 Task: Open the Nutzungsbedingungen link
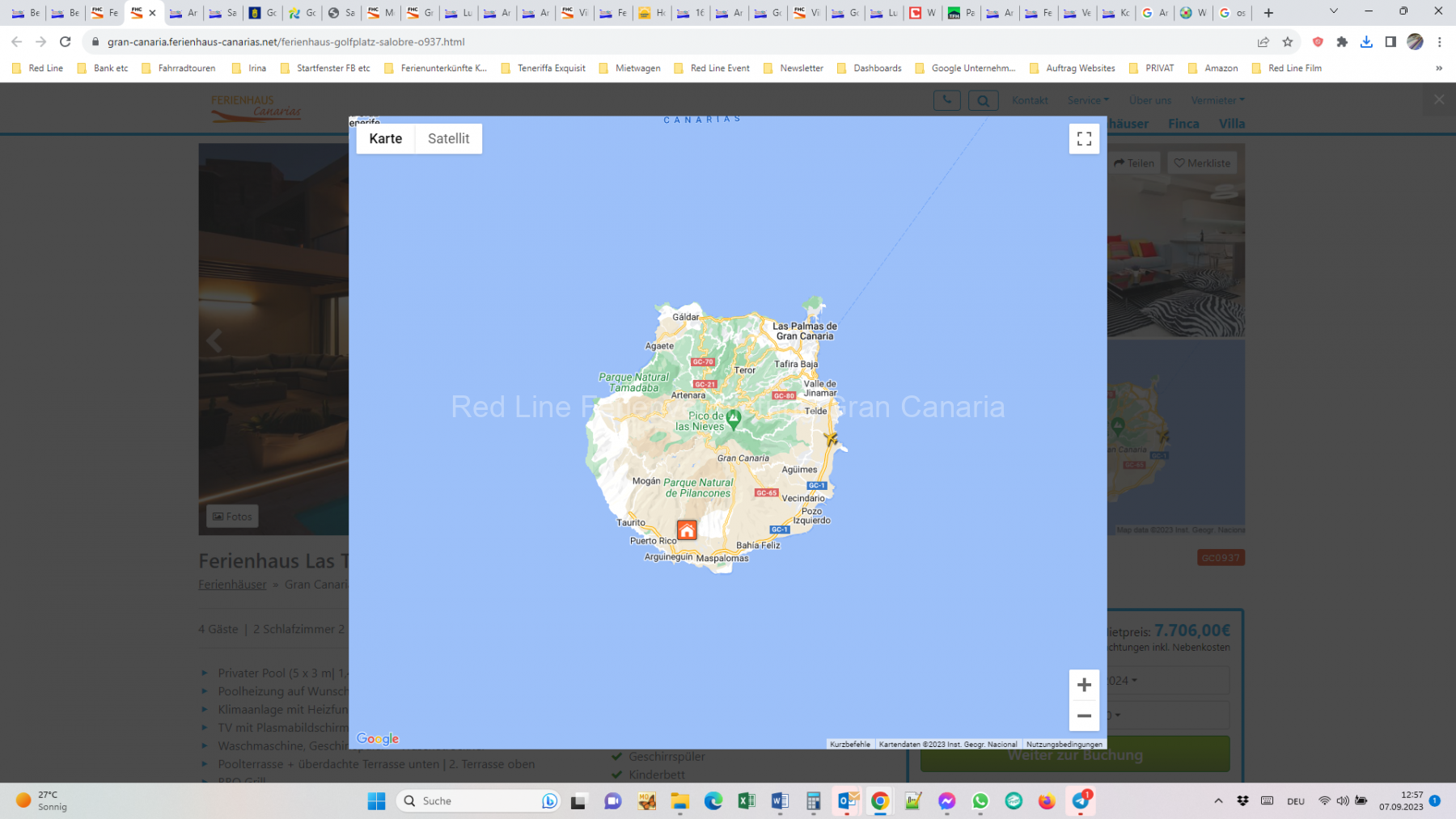point(1064,745)
